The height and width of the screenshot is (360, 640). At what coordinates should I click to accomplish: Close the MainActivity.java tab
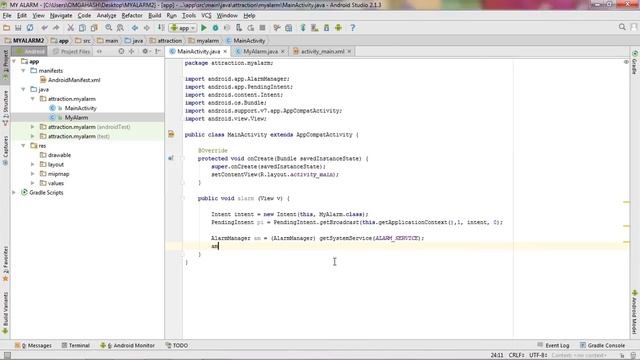(225, 51)
